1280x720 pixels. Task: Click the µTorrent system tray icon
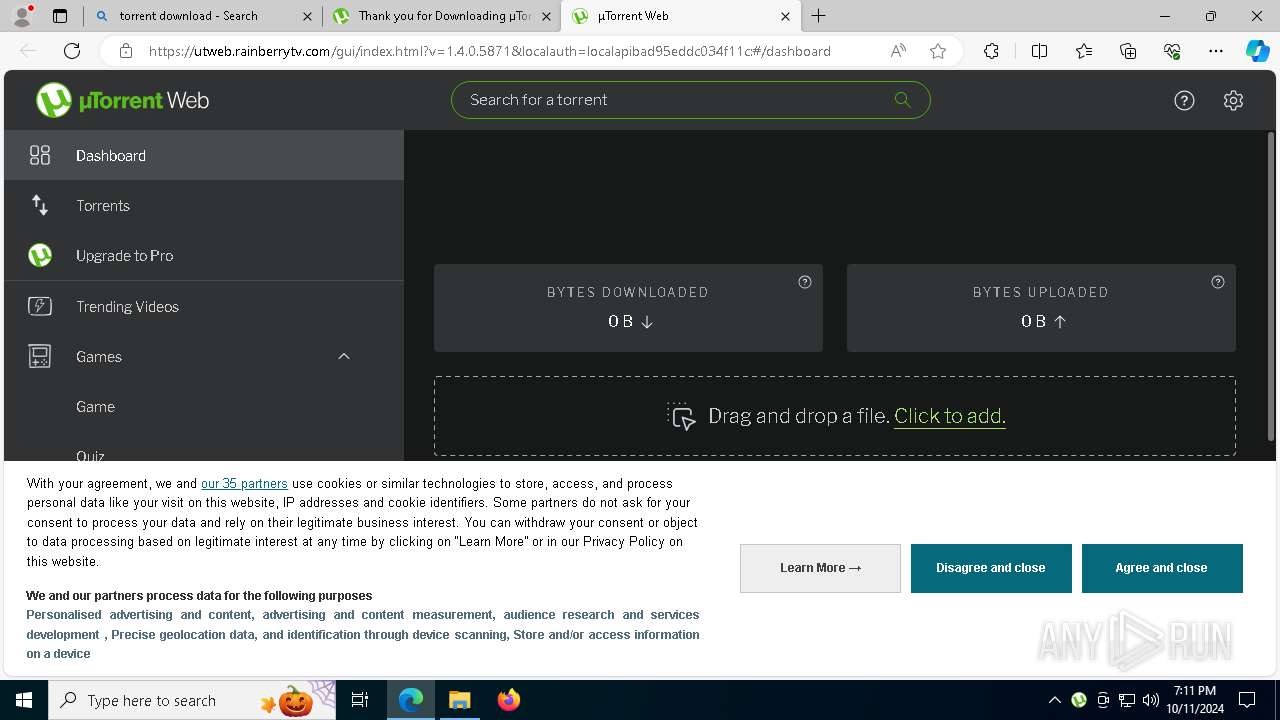click(1079, 700)
